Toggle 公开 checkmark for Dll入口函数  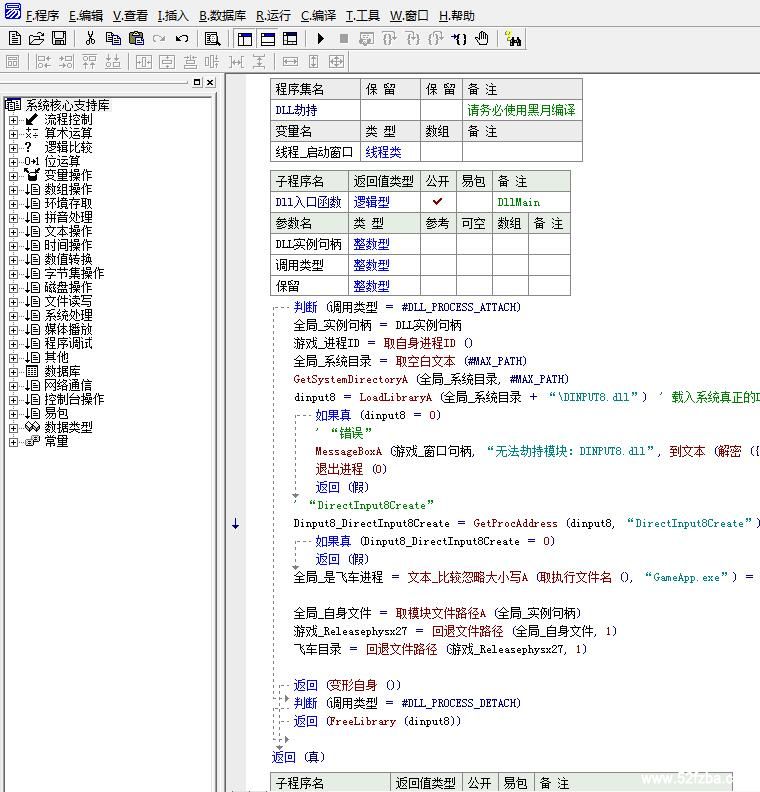(x=437, y=202)
